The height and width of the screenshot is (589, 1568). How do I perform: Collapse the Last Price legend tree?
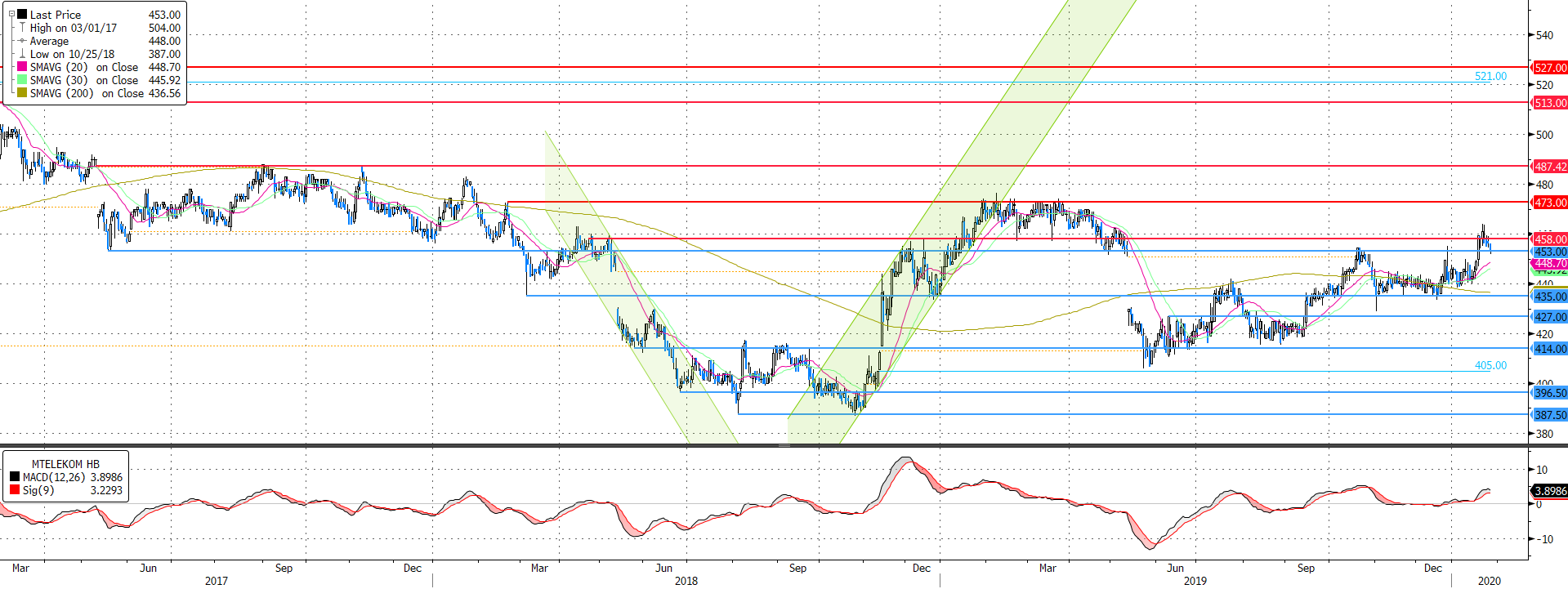(x=11, y=15)
